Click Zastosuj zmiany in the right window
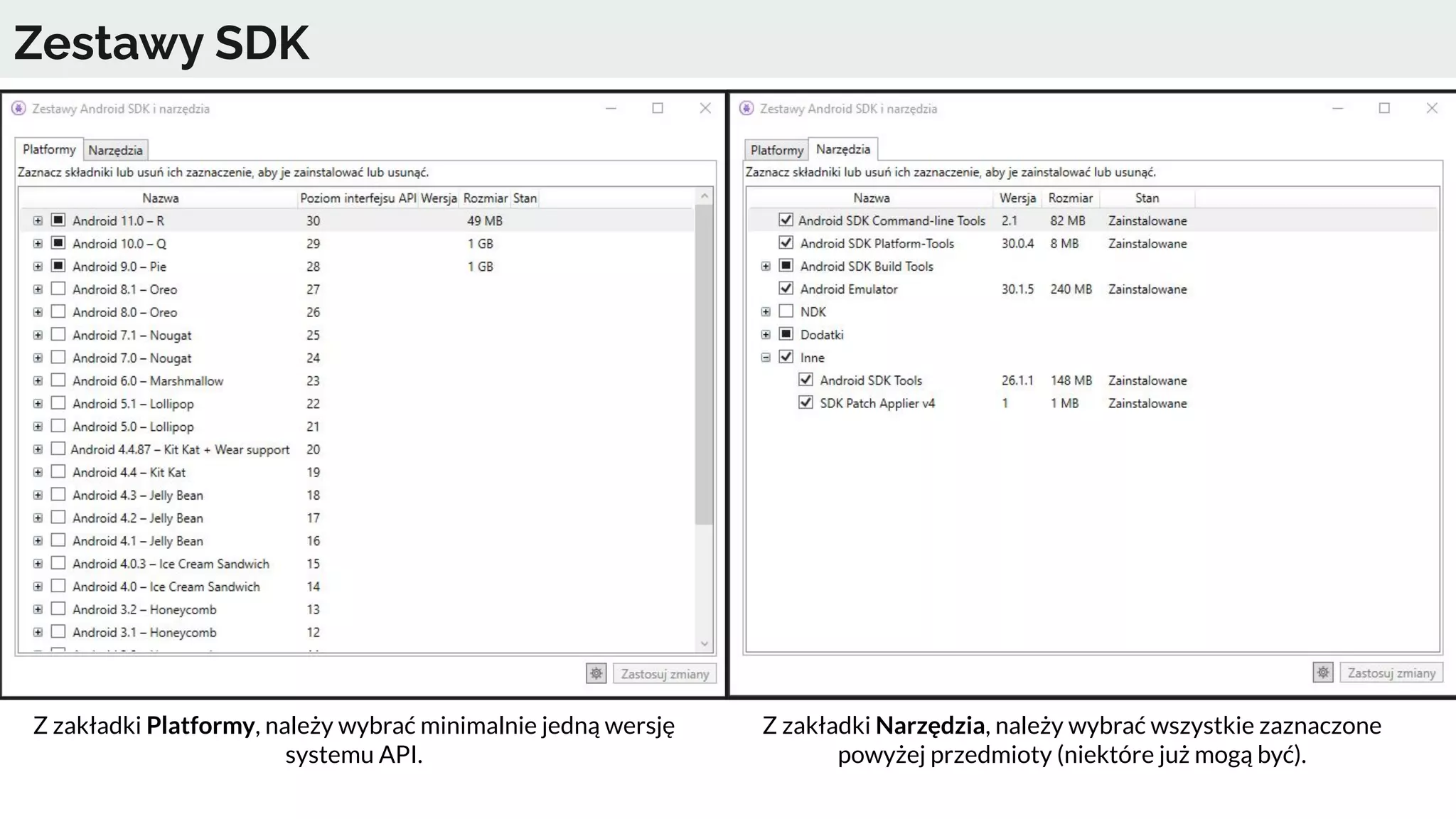 pyautogui.click(x=1391, y=673)
